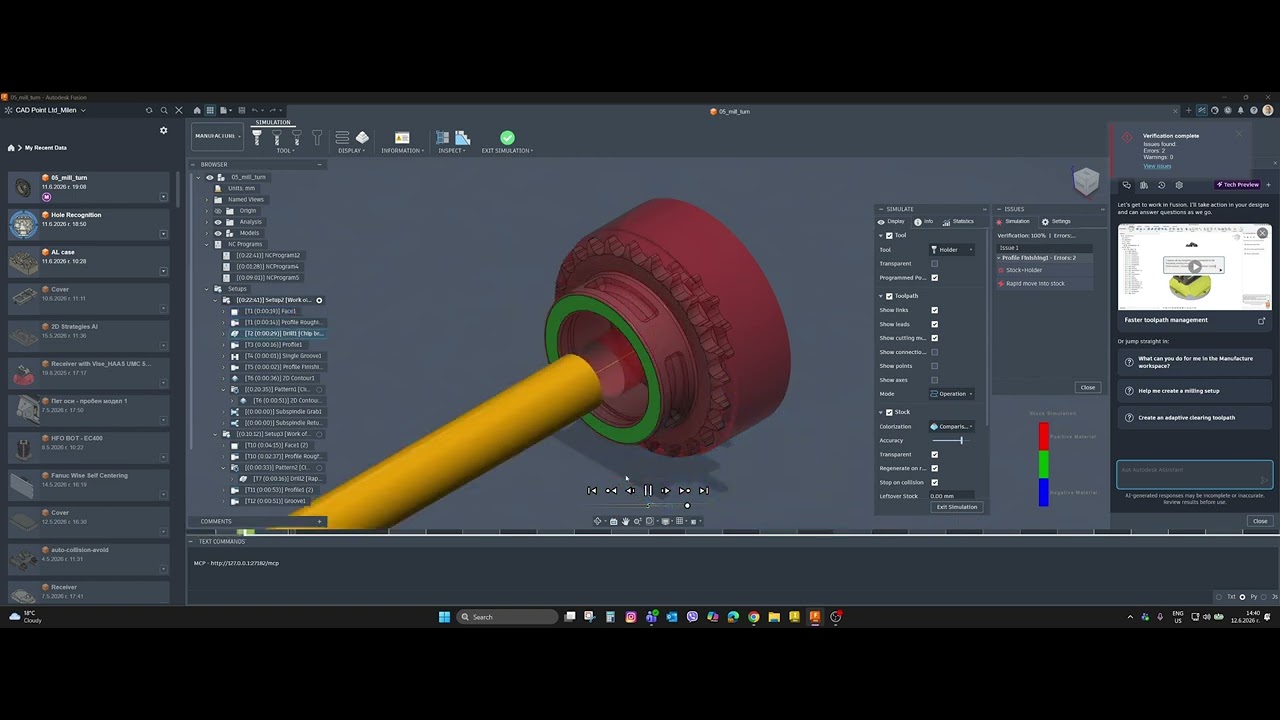1280x720 pixels.
Task: Open File Explorer from the taskbar
Action: [774, 617]
